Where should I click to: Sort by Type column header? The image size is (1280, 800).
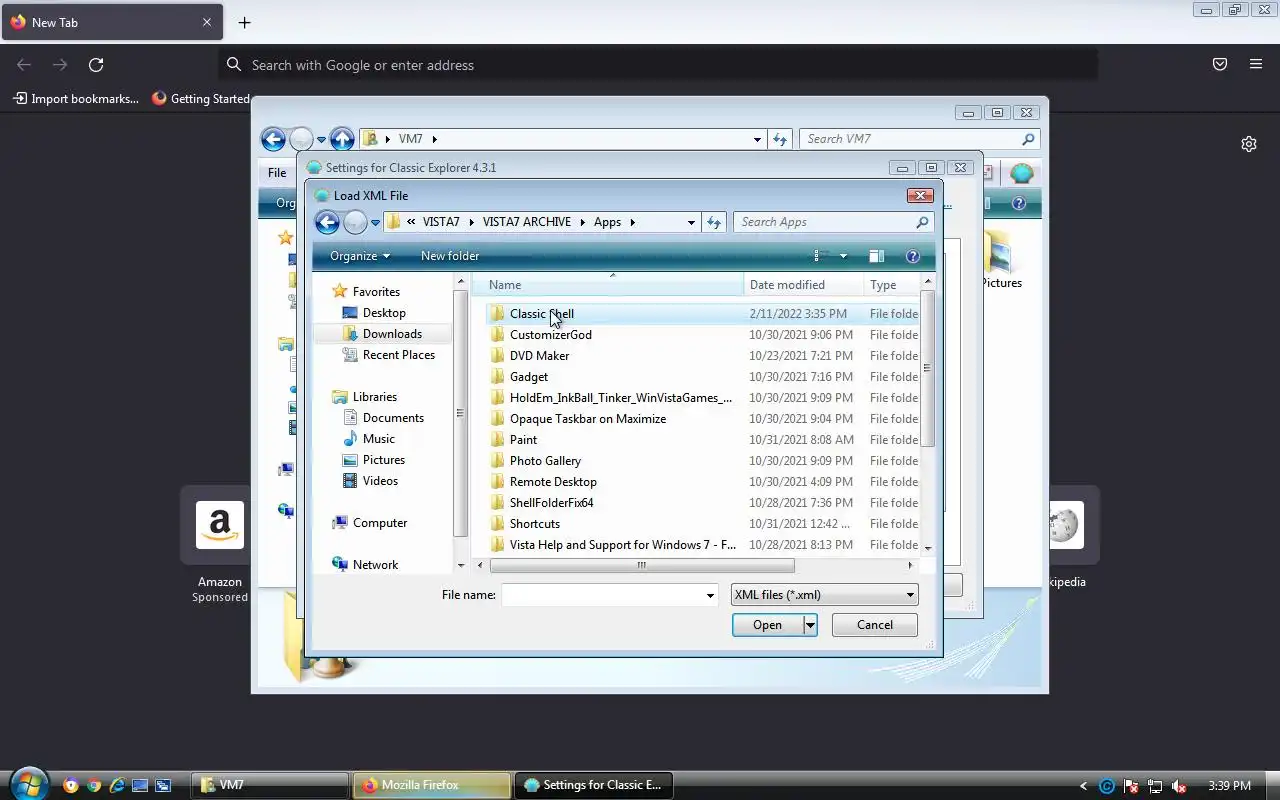click(x=891, y=285)
